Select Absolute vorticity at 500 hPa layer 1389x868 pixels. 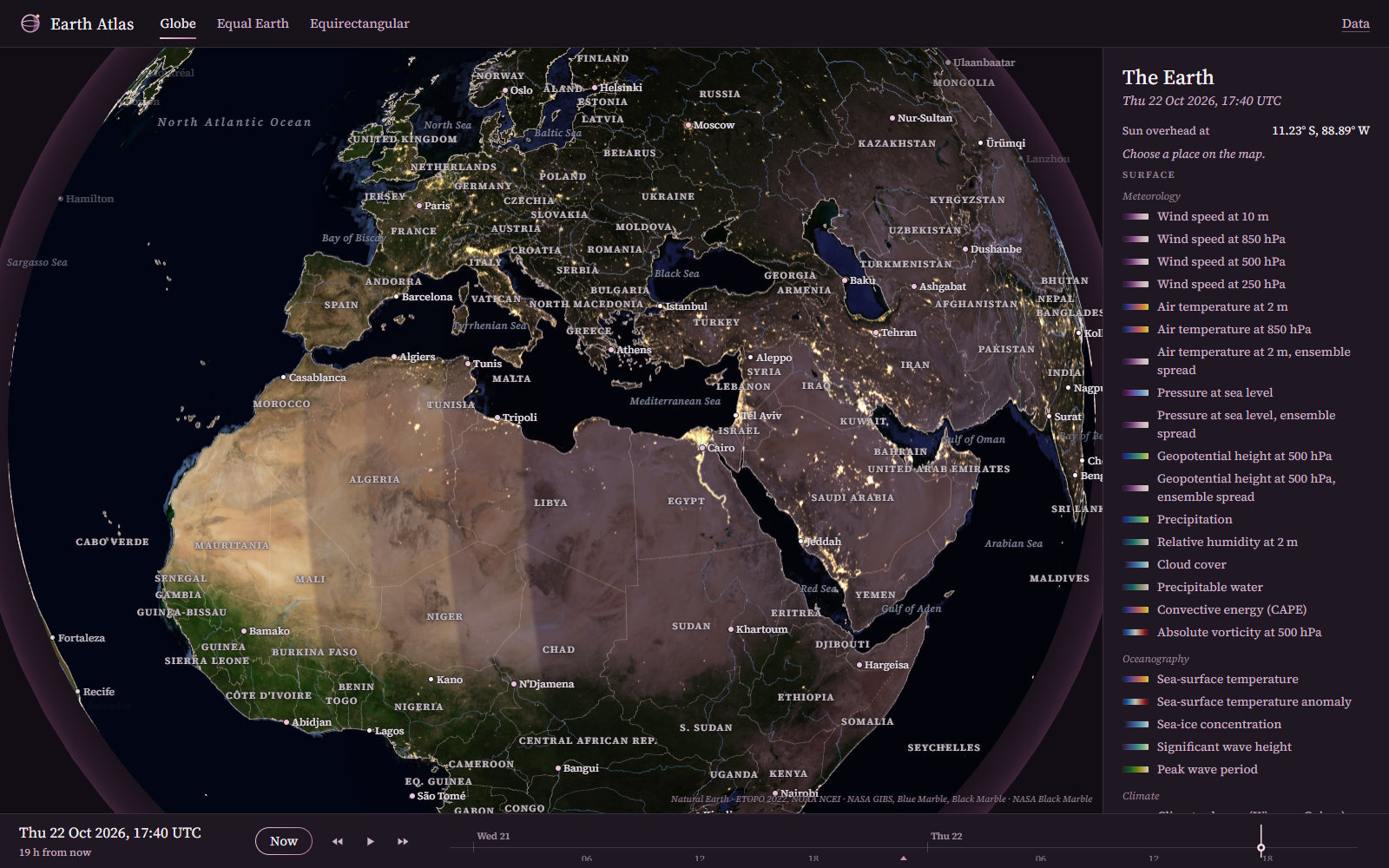(1246, 632)
